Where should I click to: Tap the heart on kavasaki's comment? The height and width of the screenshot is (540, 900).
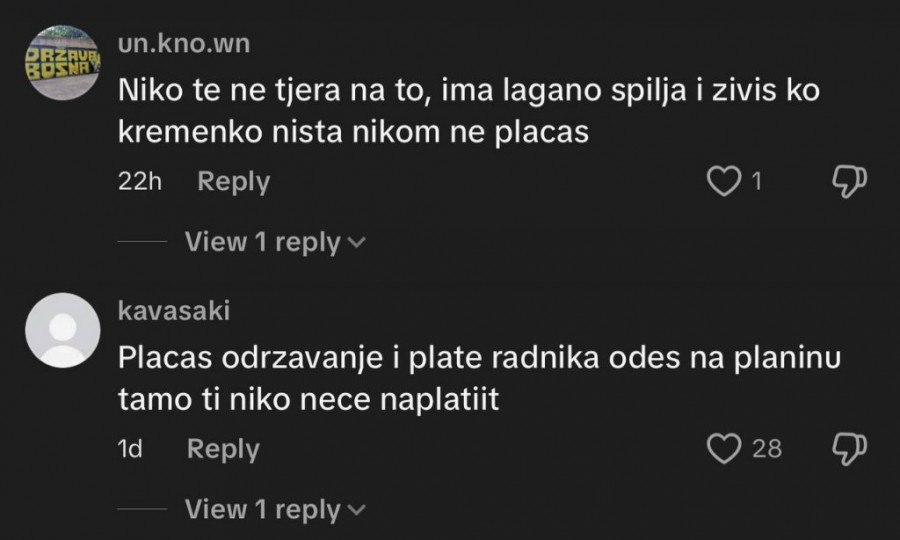click(723, 449)
